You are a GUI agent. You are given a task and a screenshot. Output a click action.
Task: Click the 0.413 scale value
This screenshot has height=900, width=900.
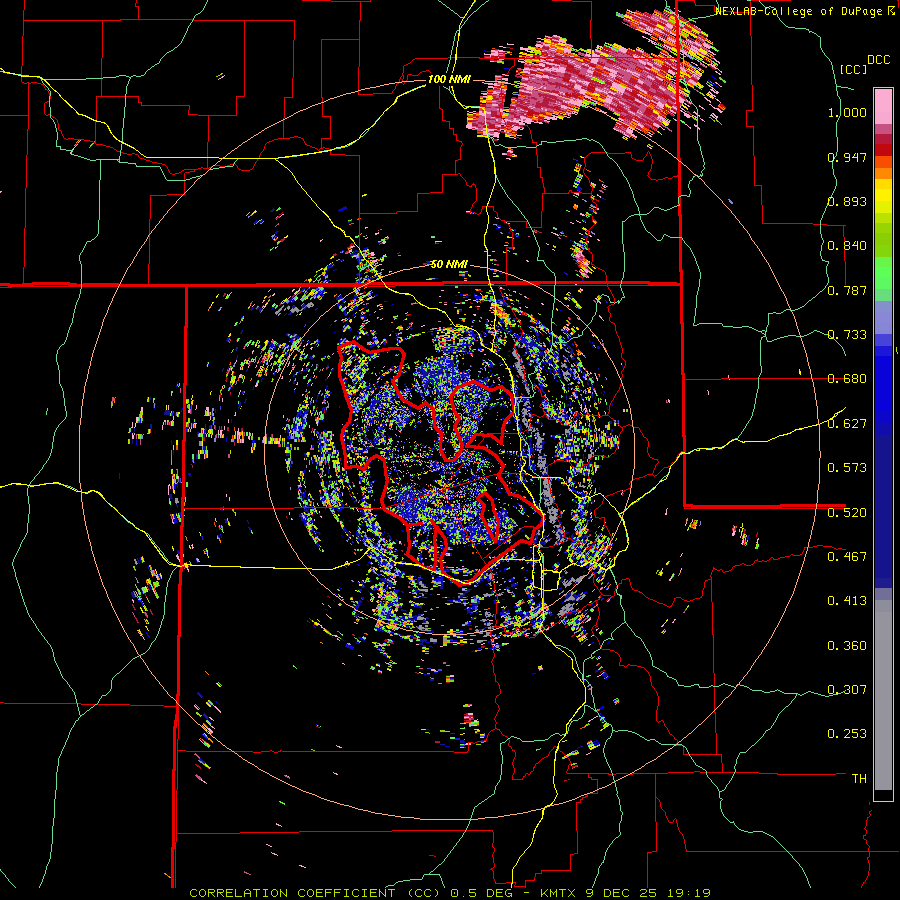[847, 601]
